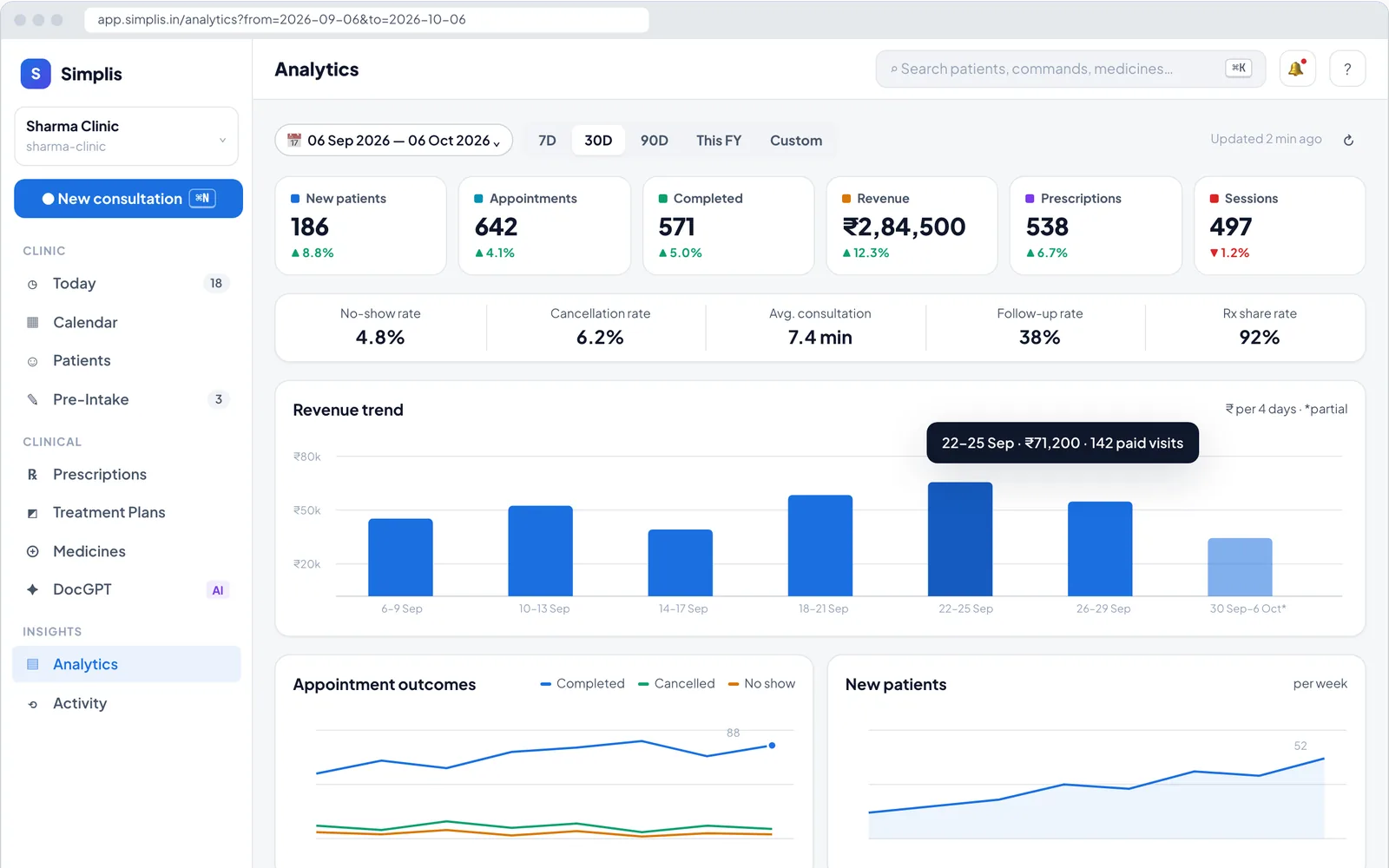Open the Revenue metric card
This screenshot has width=1389, height=868.
(912, 226)
